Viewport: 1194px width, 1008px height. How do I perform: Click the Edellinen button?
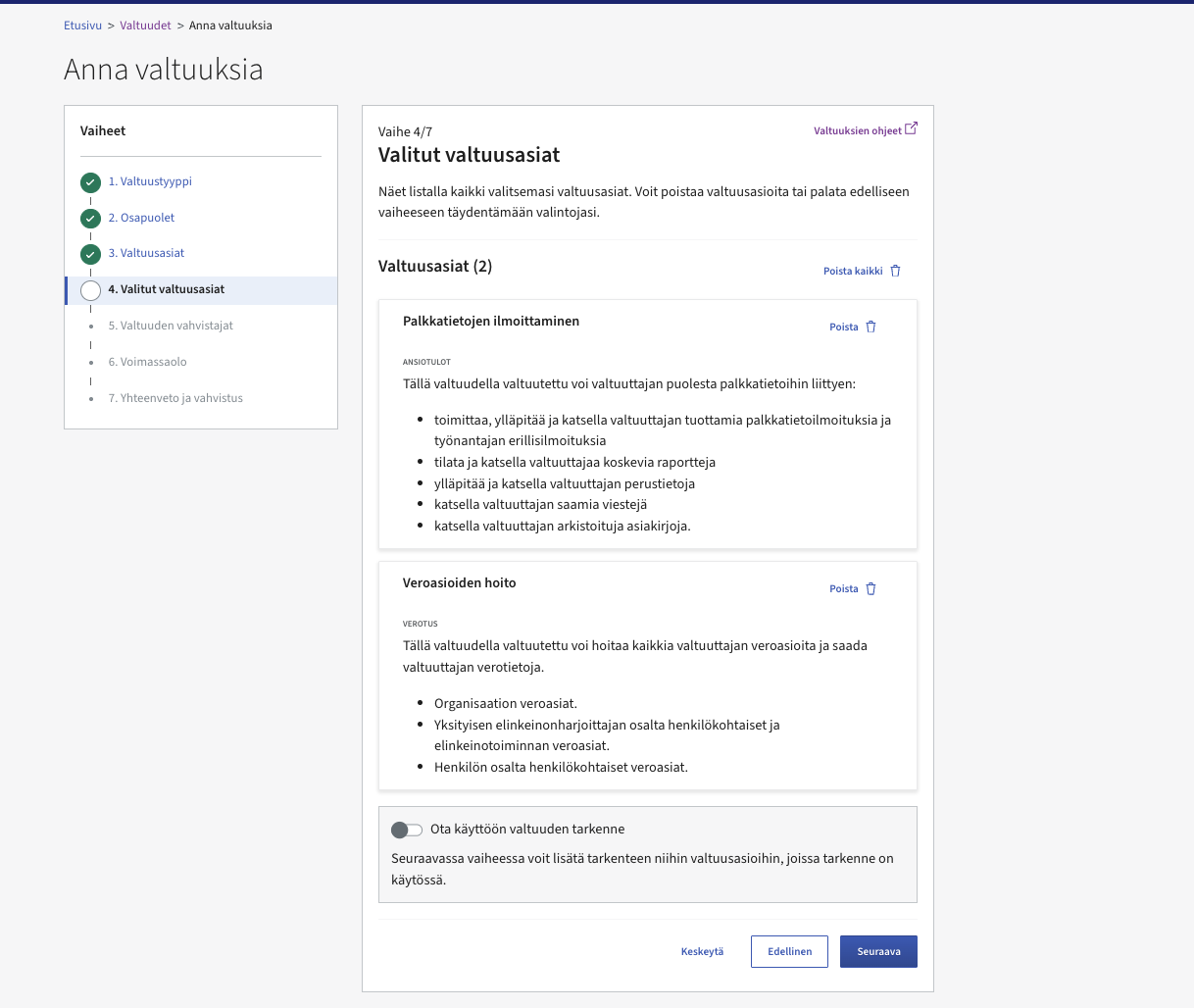click(x=789, y=951)
